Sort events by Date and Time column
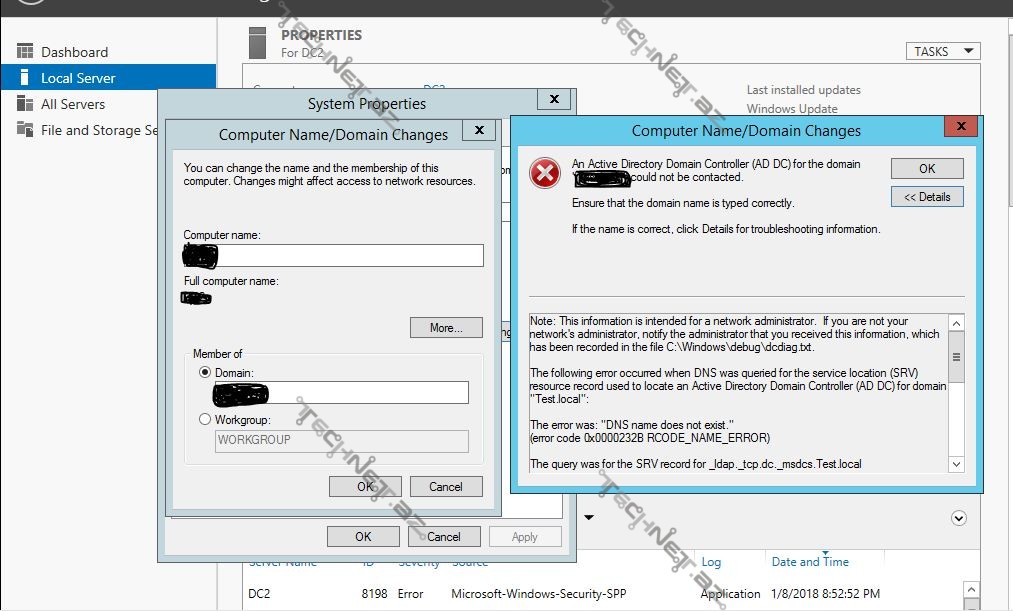 coord(810,562)
